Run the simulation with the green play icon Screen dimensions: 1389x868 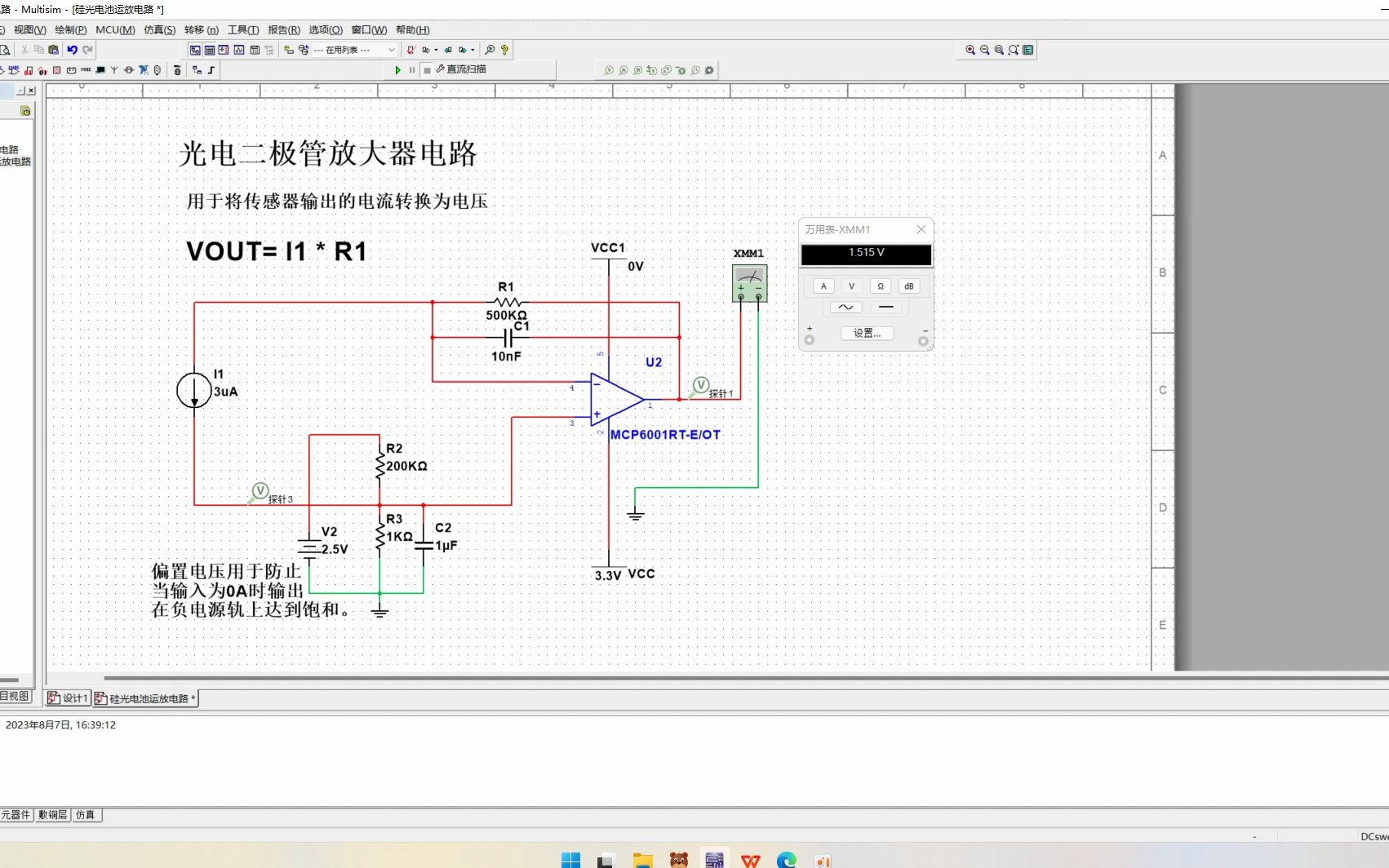click(x=399, y=70)
